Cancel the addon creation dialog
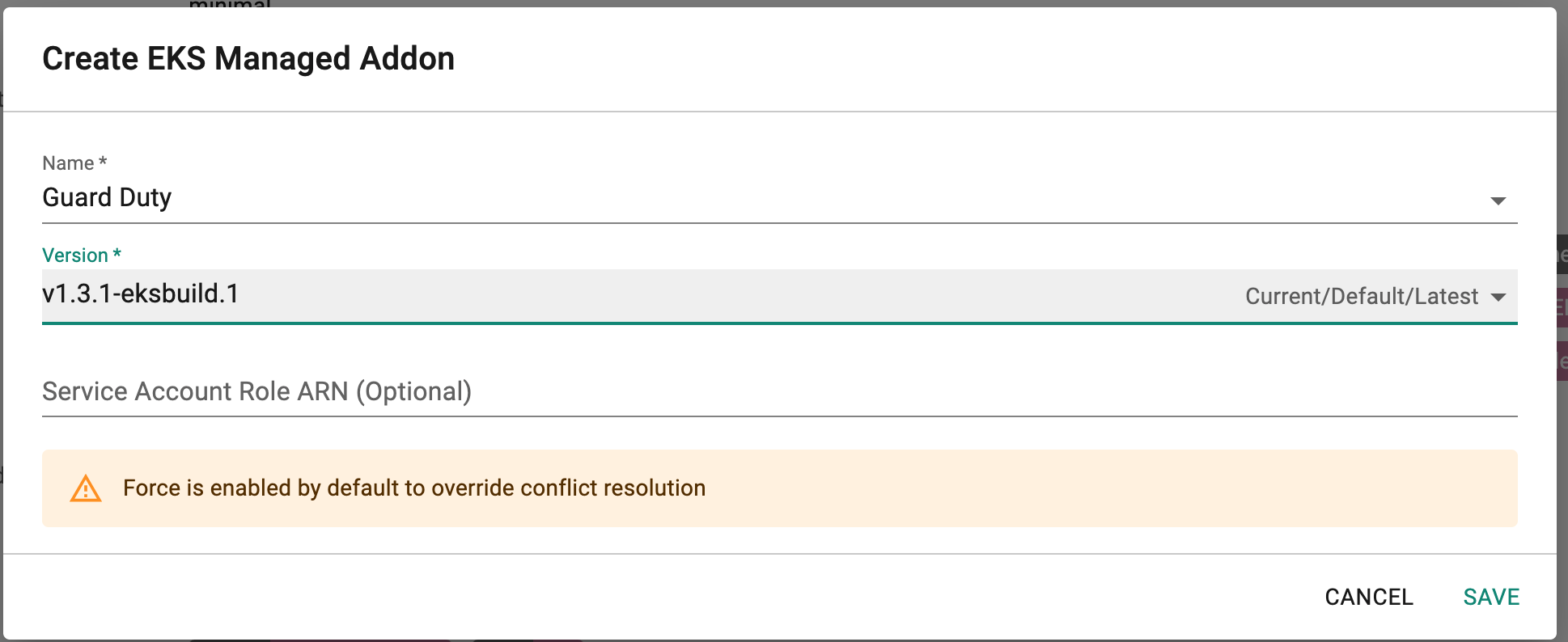This screenshot has height=642, width=1568. (x=1368, y=597)
